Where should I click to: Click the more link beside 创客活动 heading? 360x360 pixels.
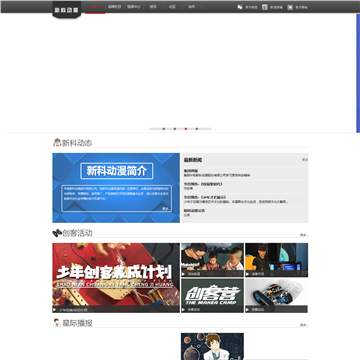303,235
